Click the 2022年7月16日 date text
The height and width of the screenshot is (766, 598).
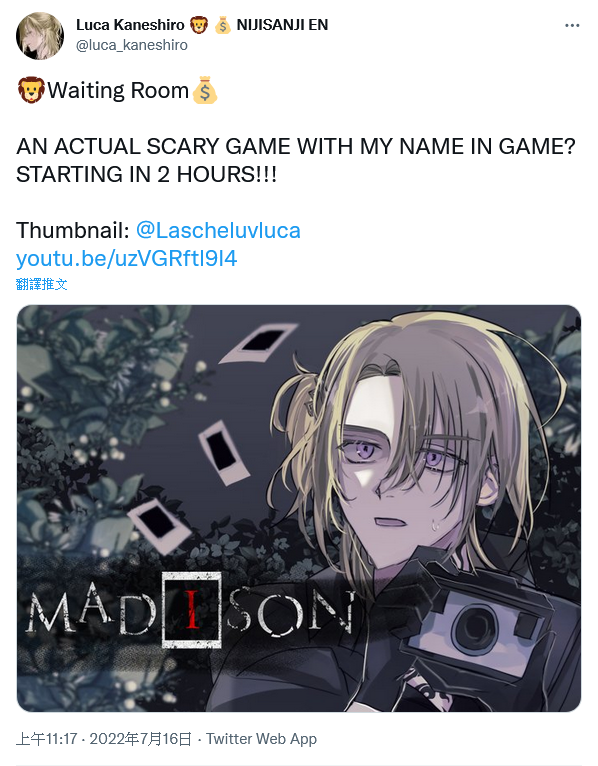tap(140, 739)
